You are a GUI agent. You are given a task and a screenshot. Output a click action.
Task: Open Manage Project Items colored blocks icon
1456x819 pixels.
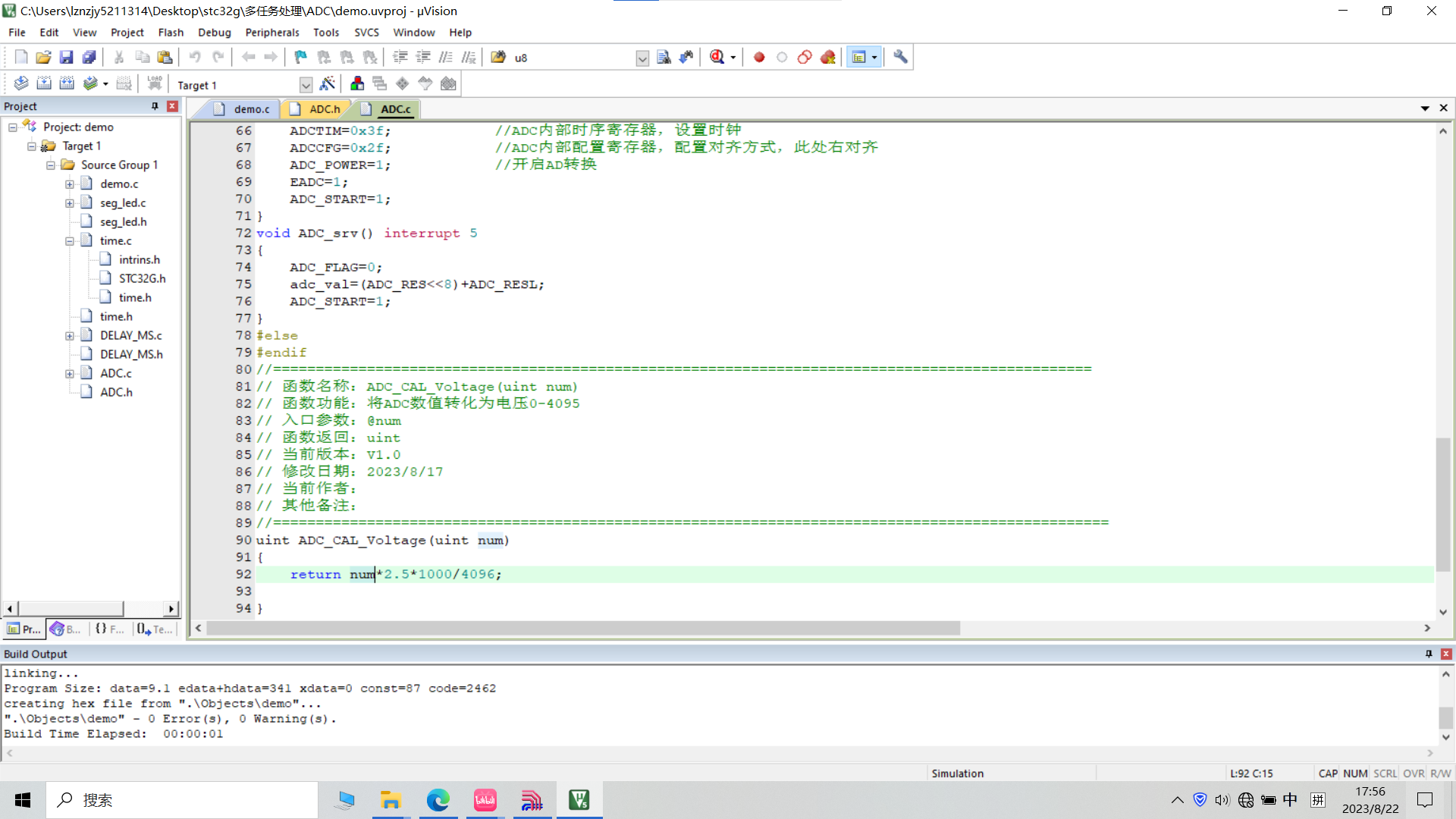click(x=357, y=83)
